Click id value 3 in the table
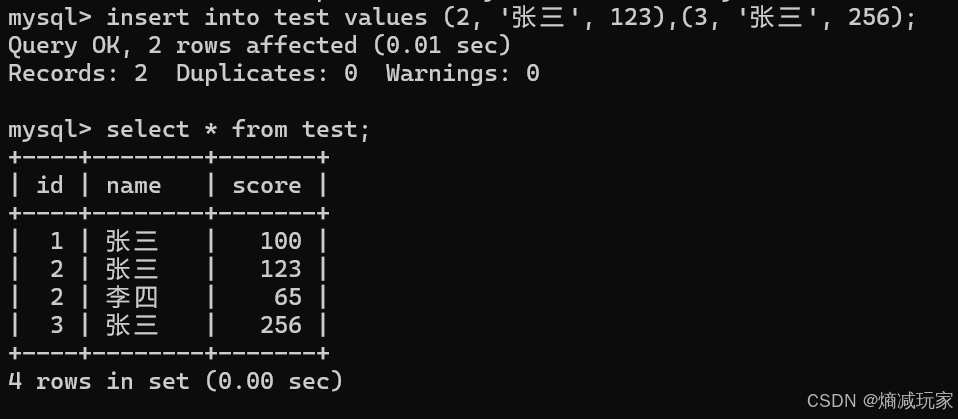Screen dimensions: 958x419 [56, 325]
